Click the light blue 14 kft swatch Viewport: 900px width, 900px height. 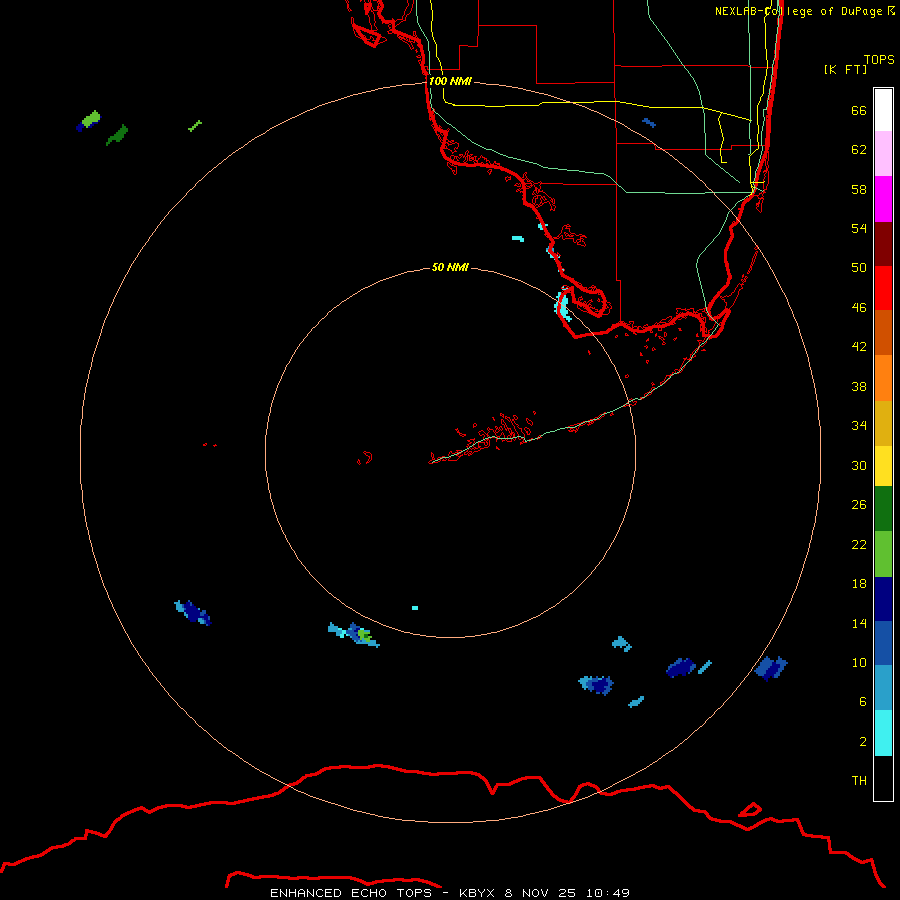[x=883, y=688]
